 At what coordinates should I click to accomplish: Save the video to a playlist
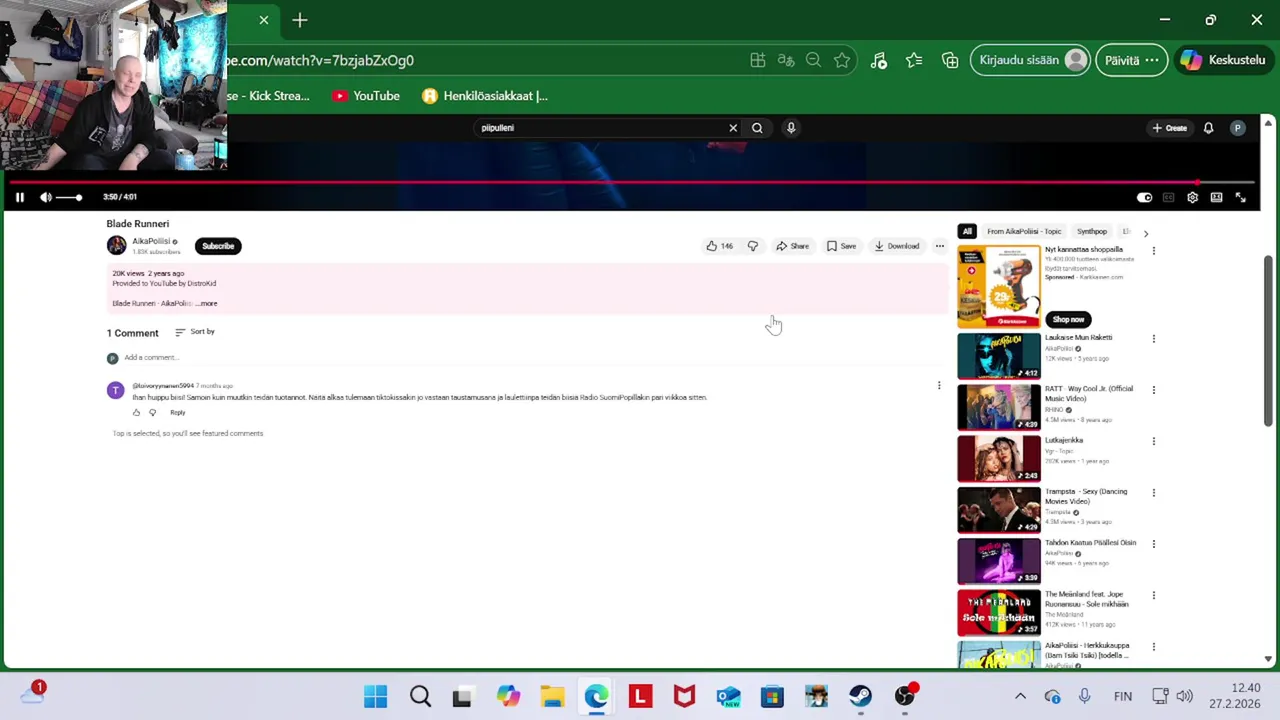pos(841,246)
